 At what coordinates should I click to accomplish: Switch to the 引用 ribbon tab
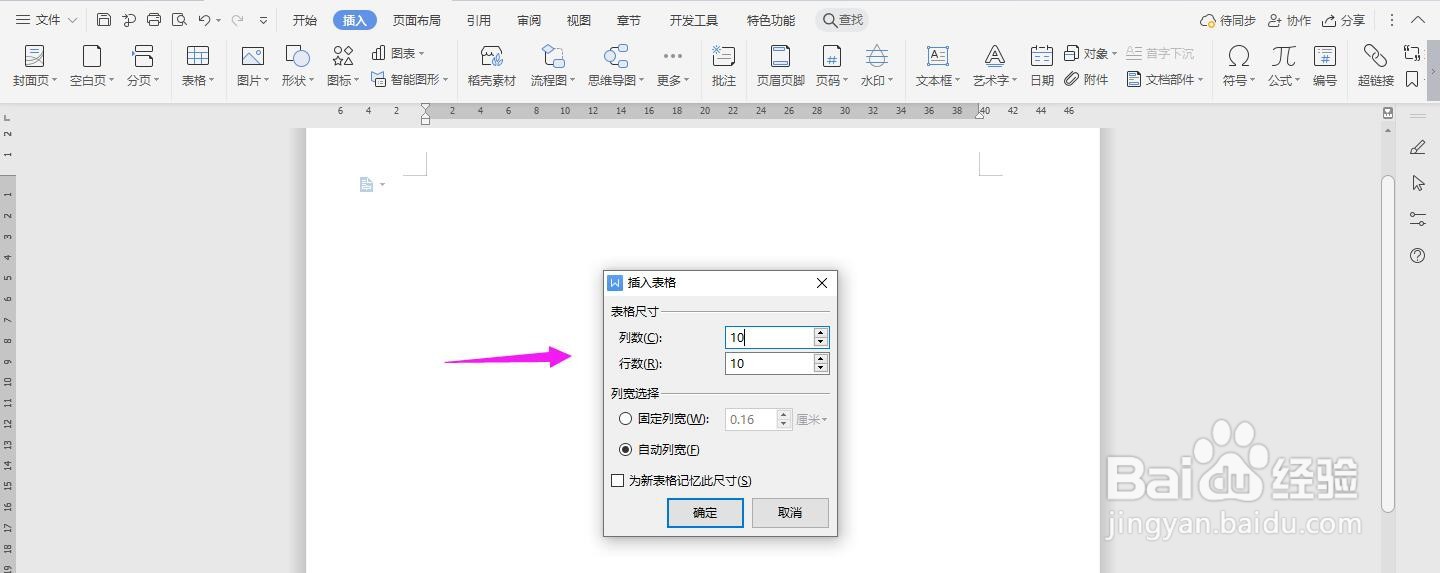479,20
